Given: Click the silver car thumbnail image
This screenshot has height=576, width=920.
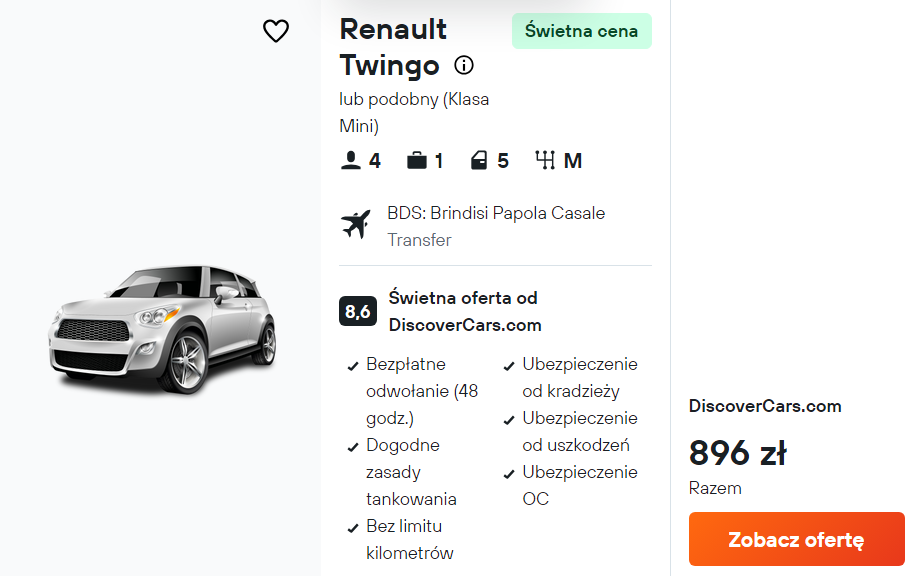Looking at the screenshot, I should 162,328.
